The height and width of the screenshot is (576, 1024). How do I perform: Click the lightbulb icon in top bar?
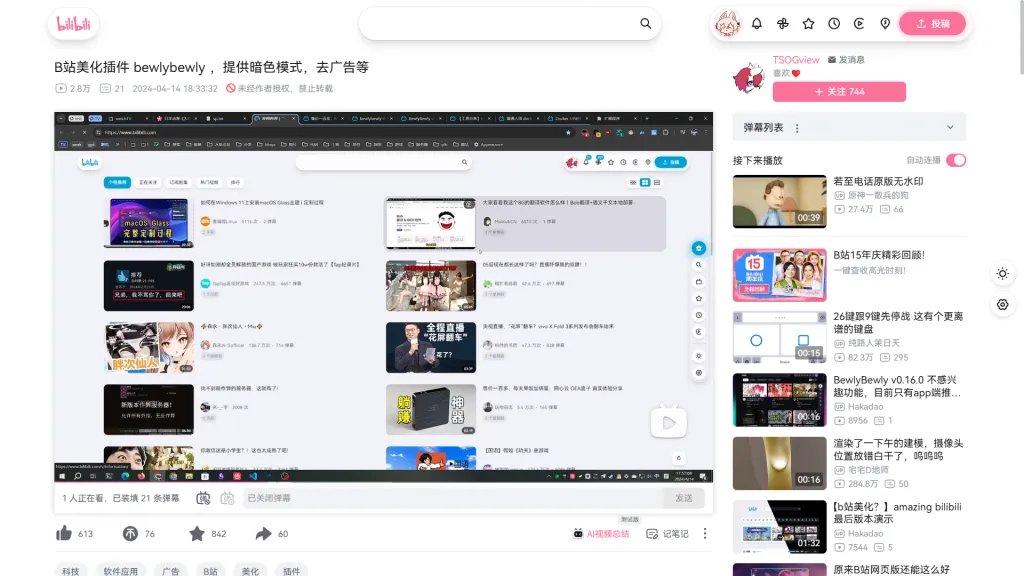tap(885, 24)
